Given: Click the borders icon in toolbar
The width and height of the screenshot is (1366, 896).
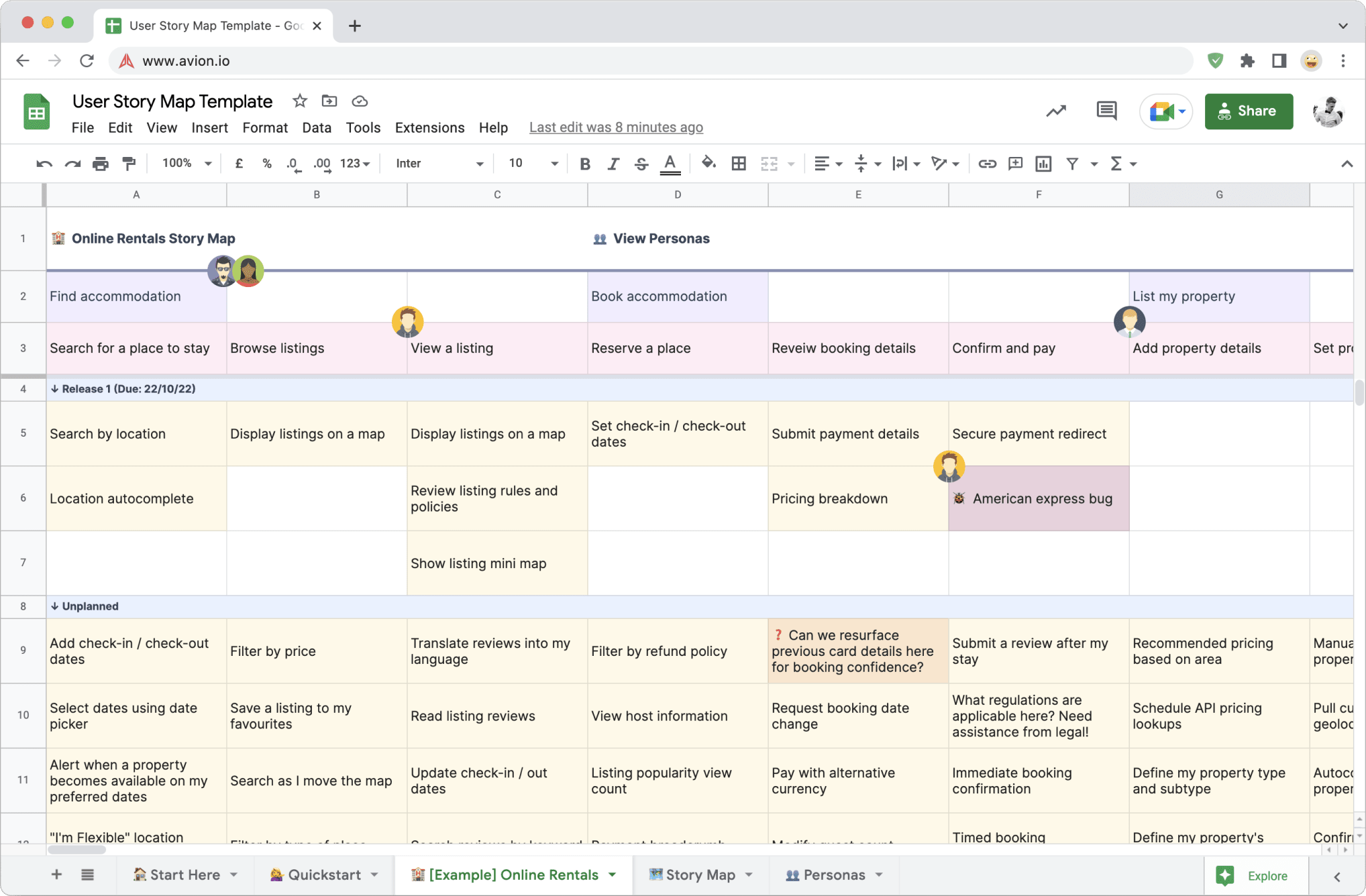Looking at the screenshot, I should (738, 163).
